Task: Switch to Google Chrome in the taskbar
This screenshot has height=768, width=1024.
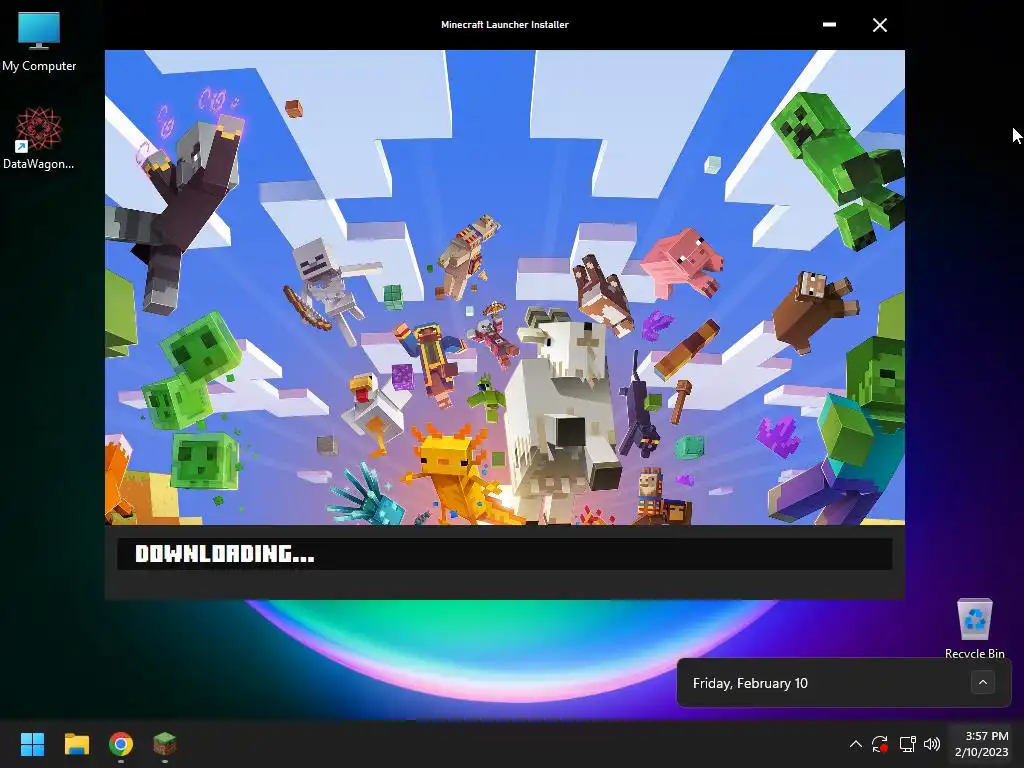Action: click(x=121, y=744)
